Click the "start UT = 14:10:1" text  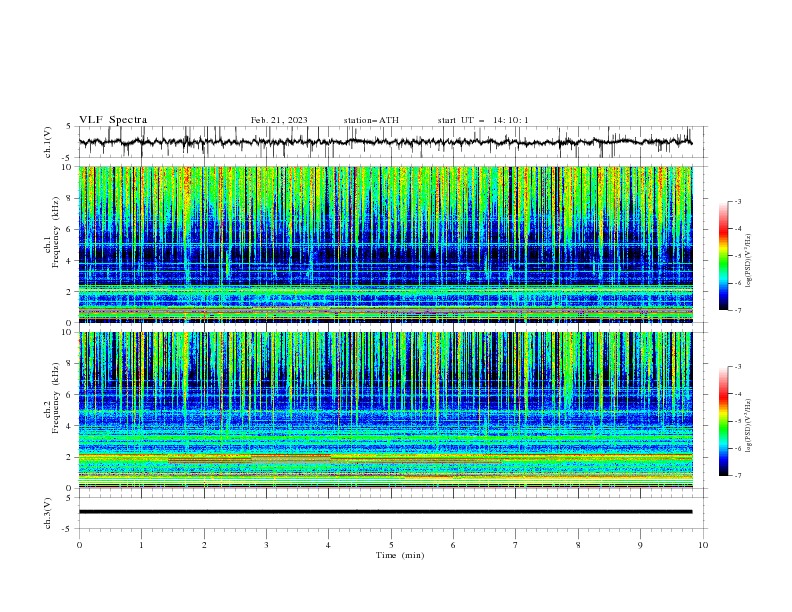483,120
